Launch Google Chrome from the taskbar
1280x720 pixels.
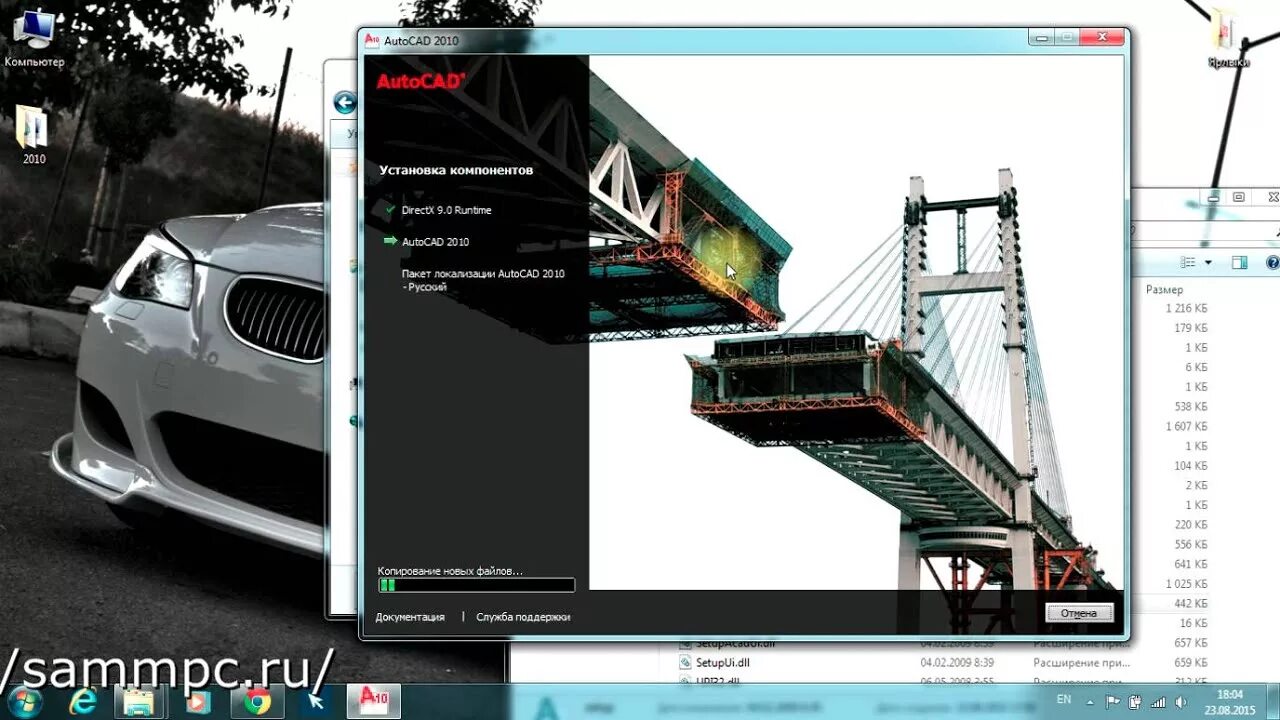(x=257, y=703)
